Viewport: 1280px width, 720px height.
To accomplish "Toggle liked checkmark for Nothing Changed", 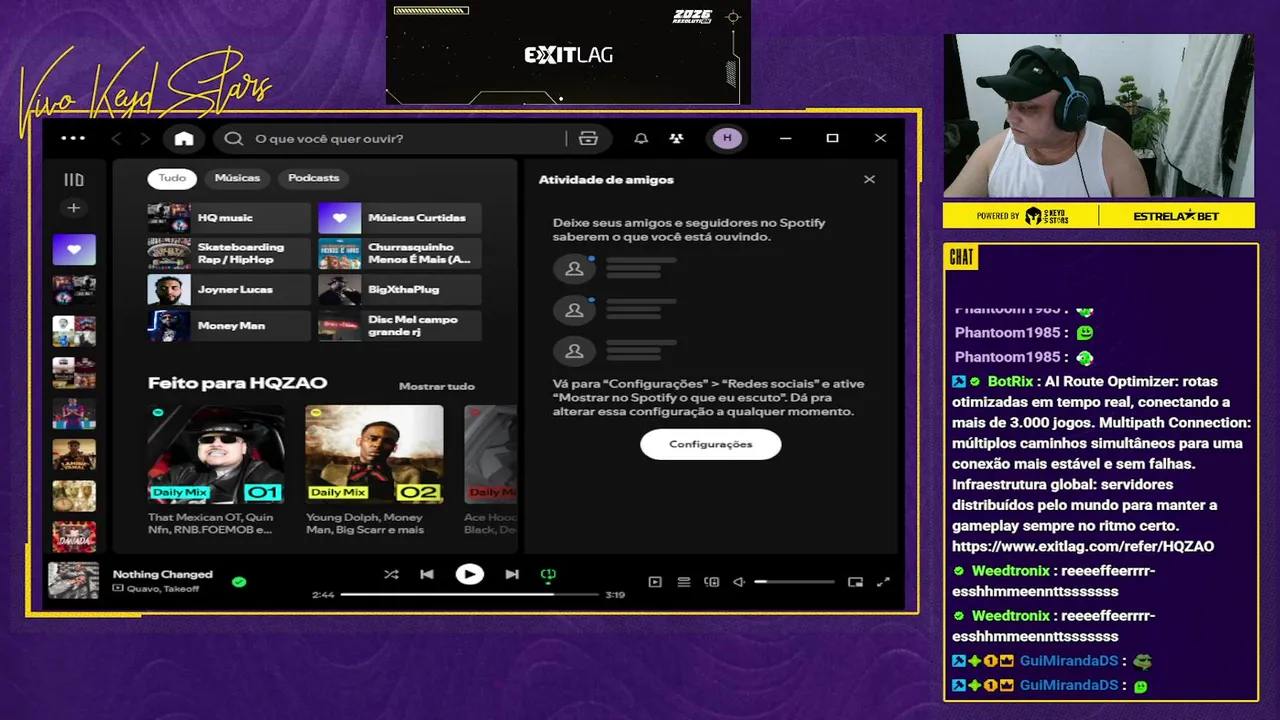I will point(239,581).
